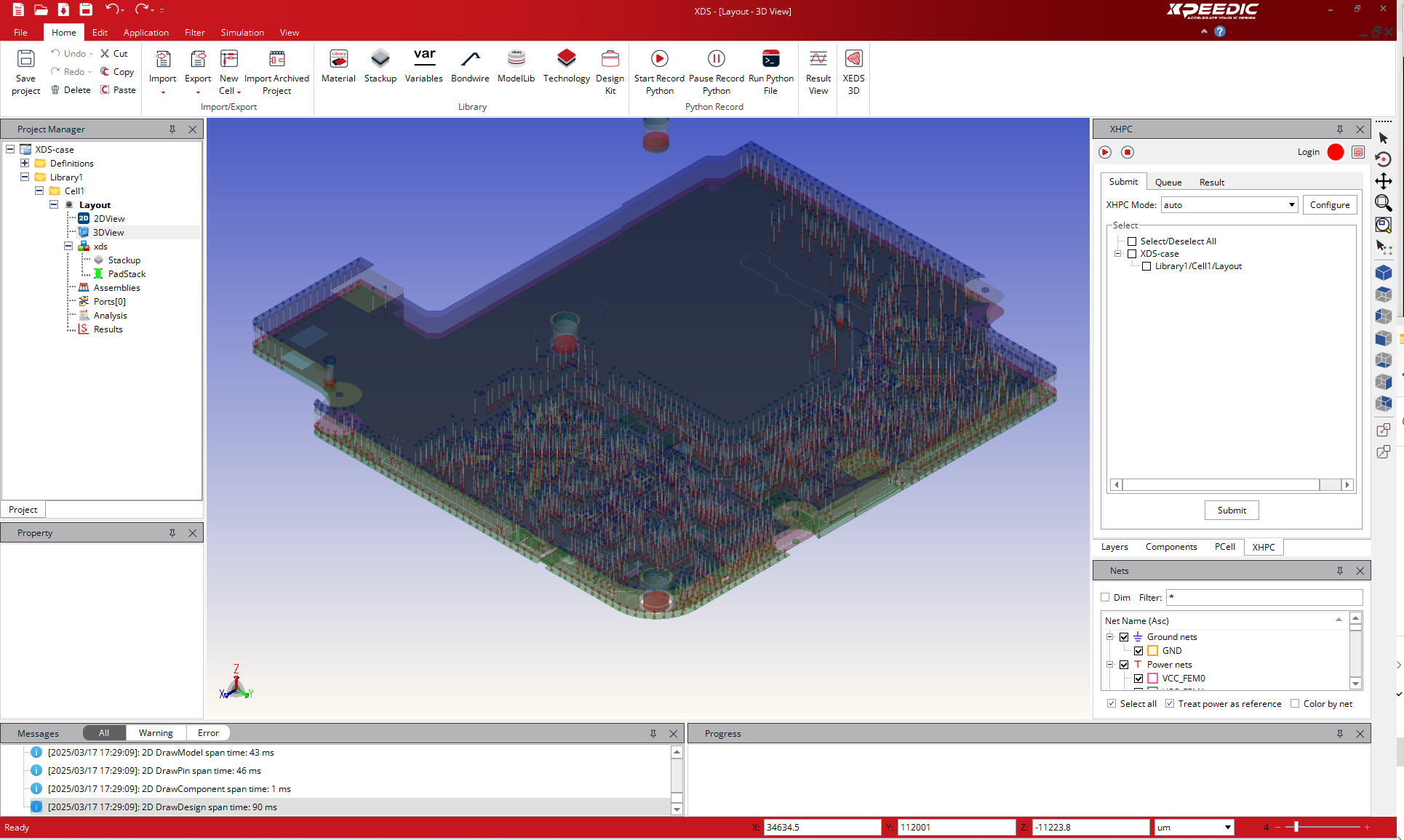The height and width of the screenshot is (840, 1404).
Task: Expand the Definitions folder
Action: point(25,163)
